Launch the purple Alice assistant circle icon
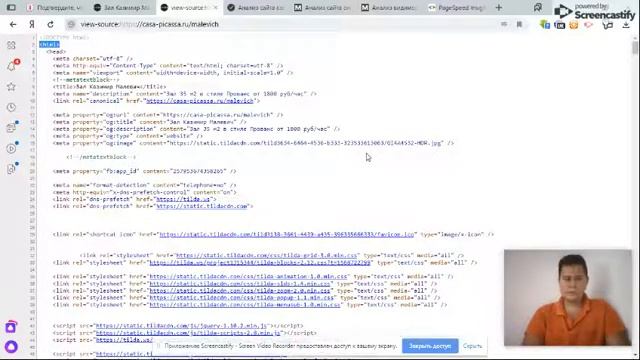 (x=11, y=347)
